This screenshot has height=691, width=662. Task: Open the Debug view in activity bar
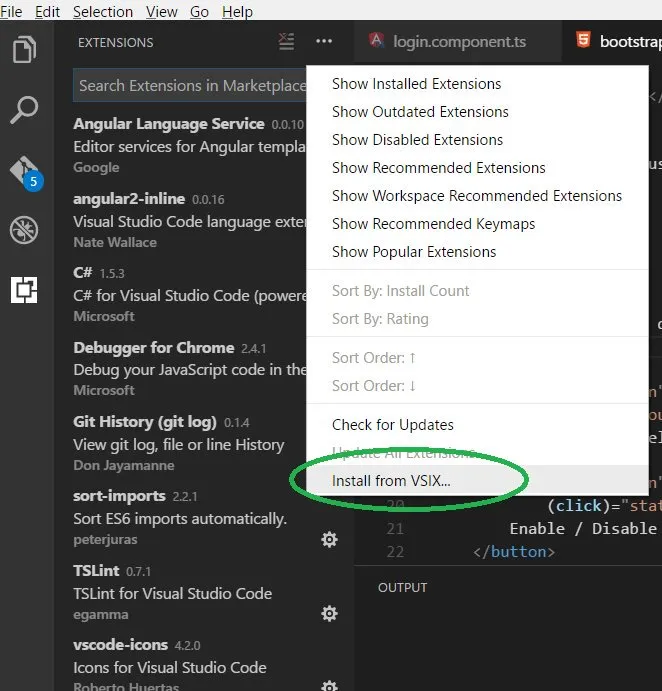[24, 230]
